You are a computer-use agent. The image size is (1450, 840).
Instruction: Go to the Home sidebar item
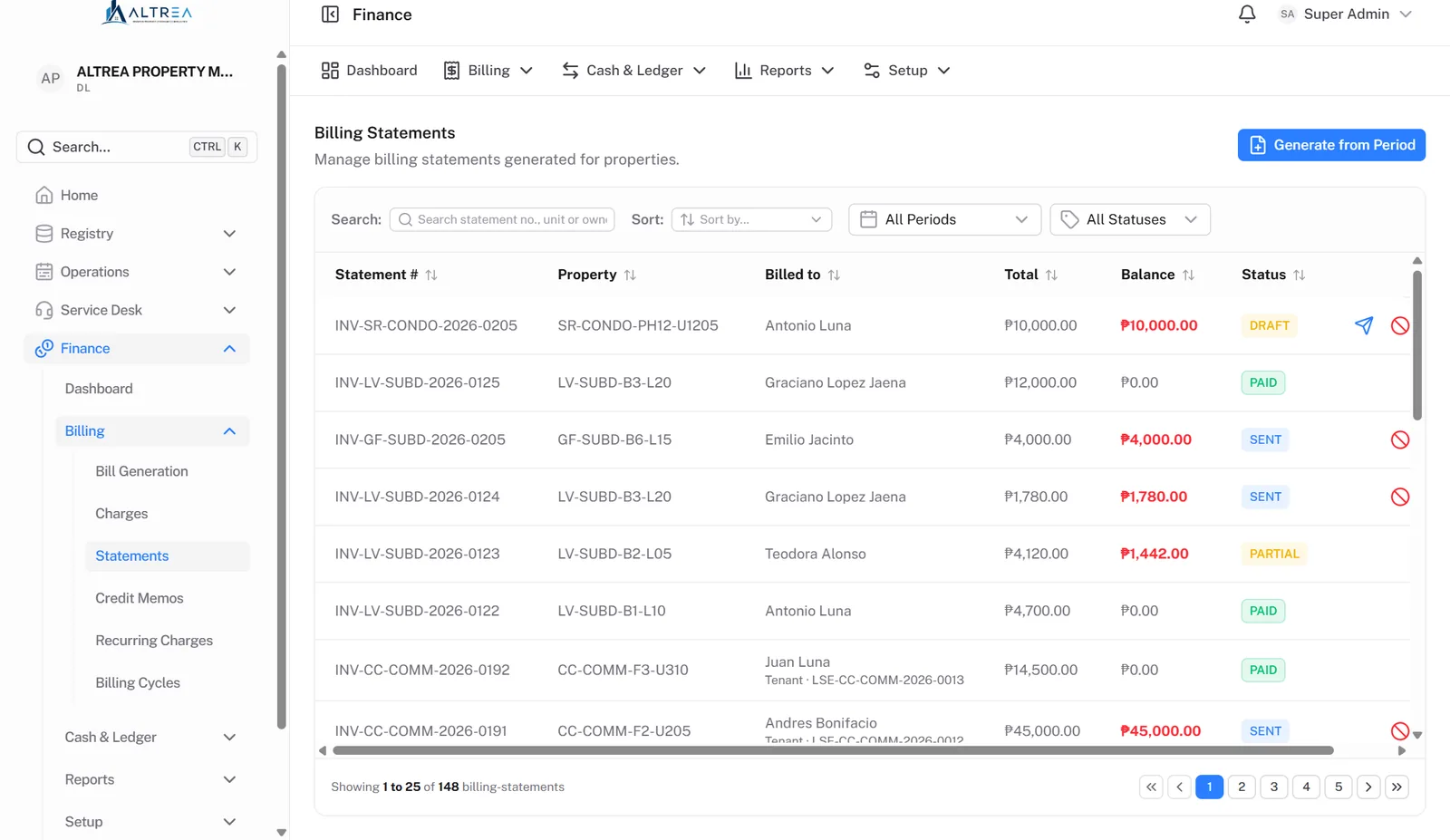click(x=136, y=195)
